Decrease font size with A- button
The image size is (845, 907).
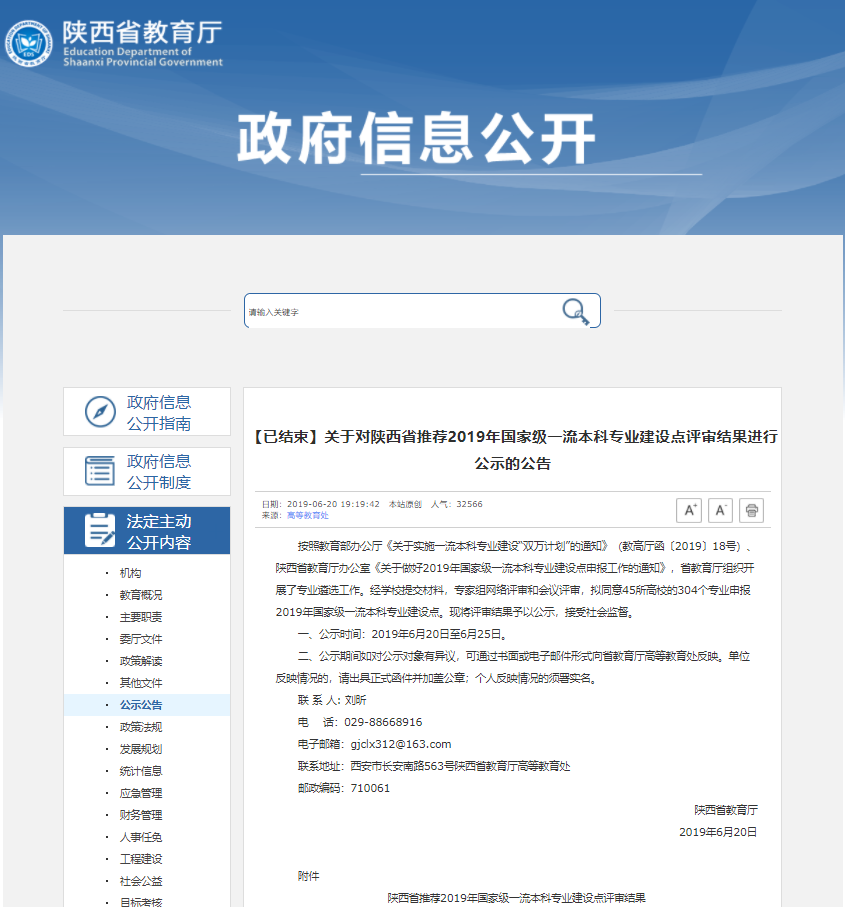[x=720, y=510]
